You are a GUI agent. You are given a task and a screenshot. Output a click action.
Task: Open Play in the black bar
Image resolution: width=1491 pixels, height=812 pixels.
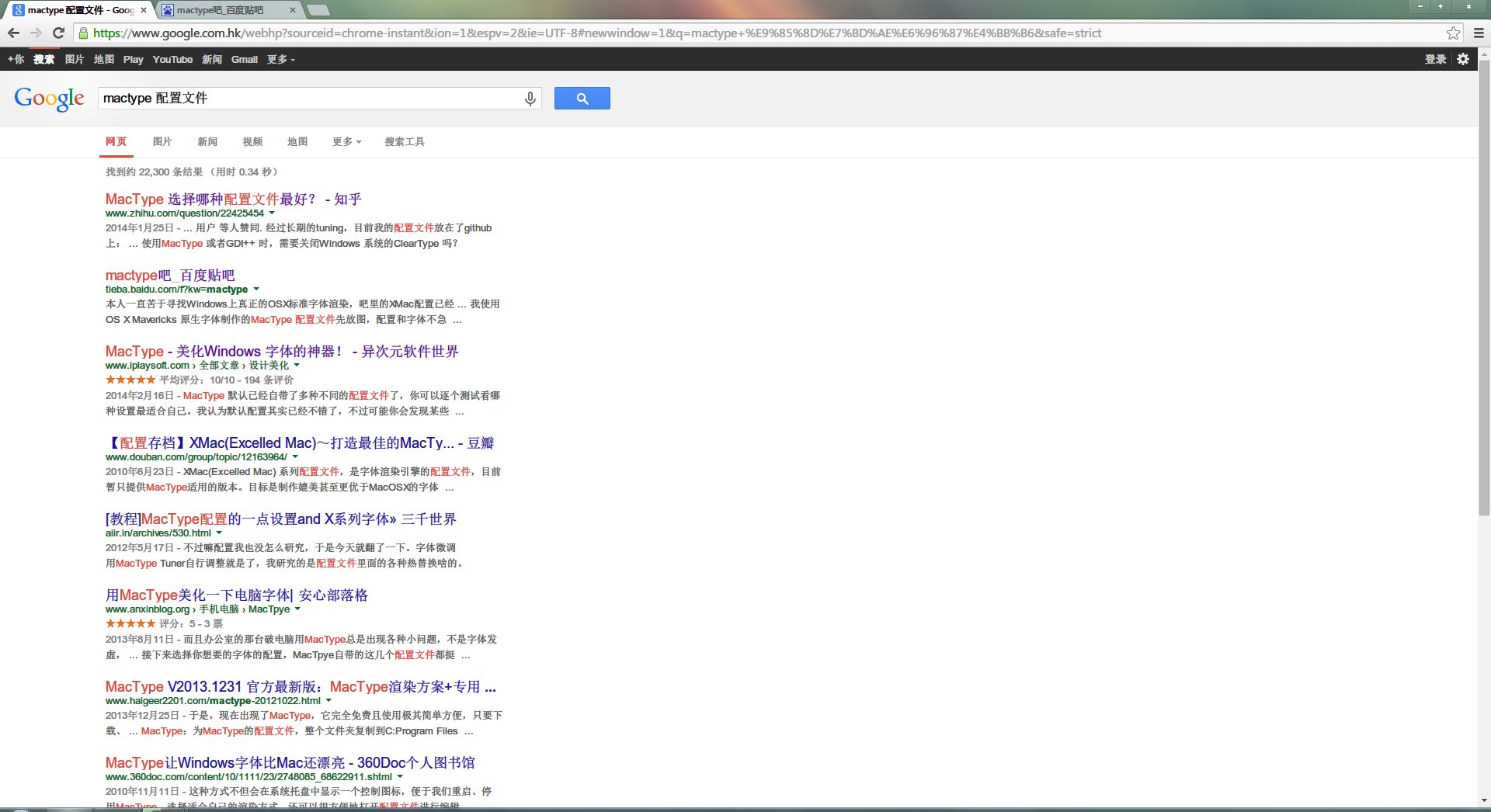point(134,59)
